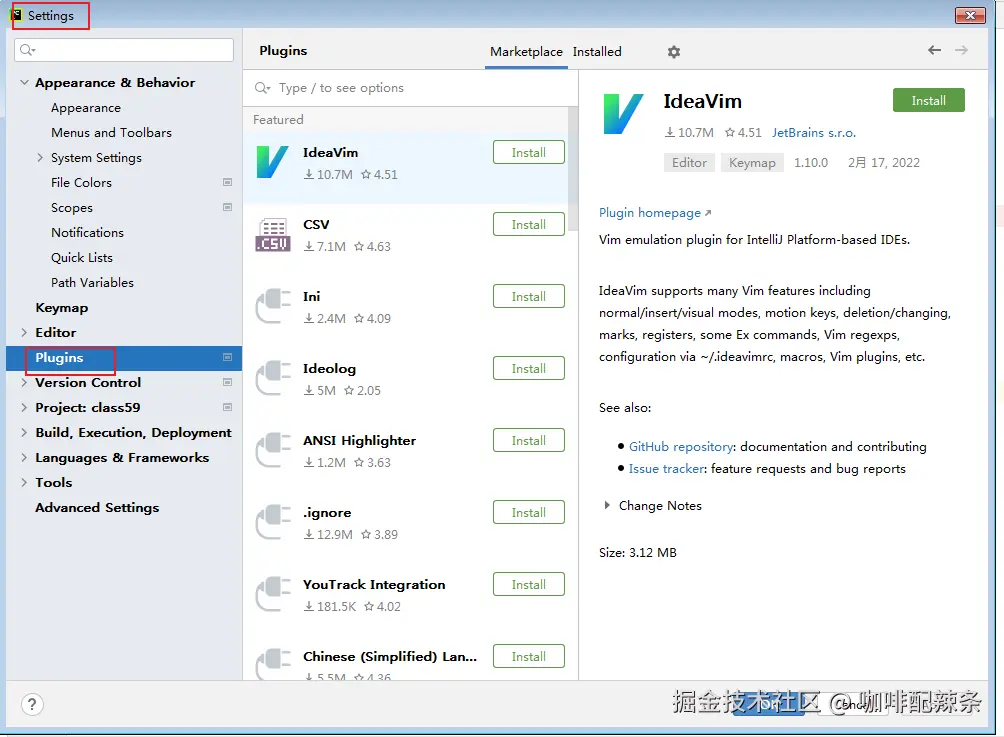Install the Ini plugin
The height and width of the screenshot is (737, 1004).
529,296
